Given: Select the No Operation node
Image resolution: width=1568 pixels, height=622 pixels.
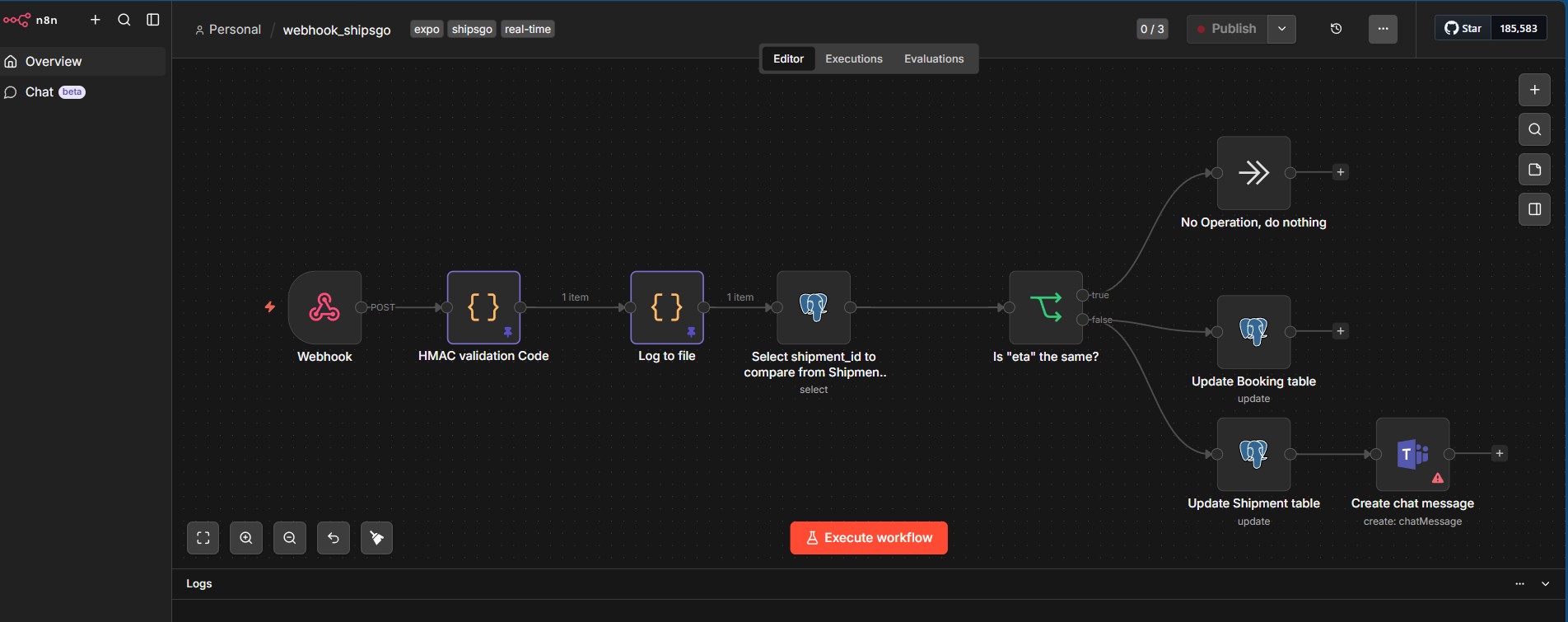Looking at the screenshot, I should (x=1253, y=173).
